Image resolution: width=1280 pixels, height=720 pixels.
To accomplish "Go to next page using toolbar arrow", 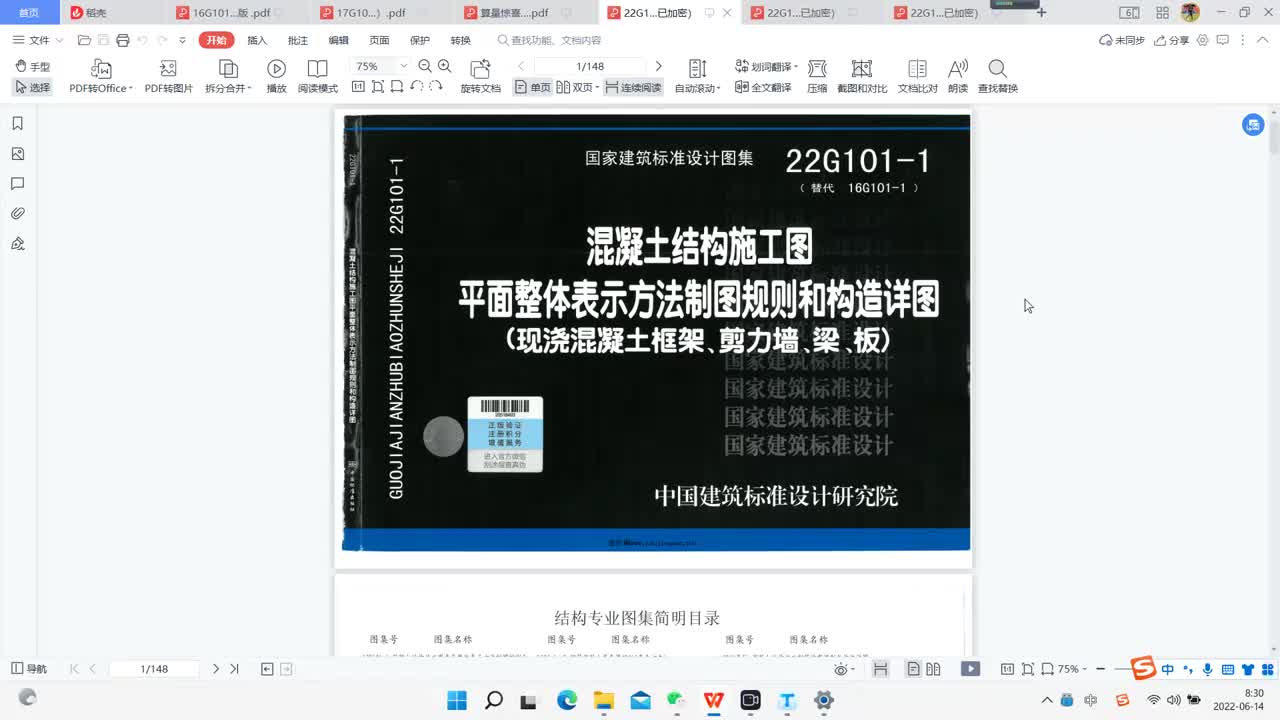I will click(x=658, y=66).
